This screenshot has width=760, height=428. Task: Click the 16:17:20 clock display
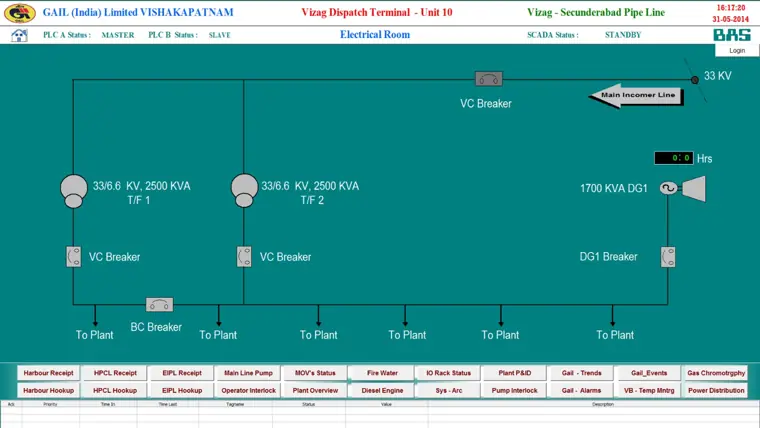coord(731,8)
